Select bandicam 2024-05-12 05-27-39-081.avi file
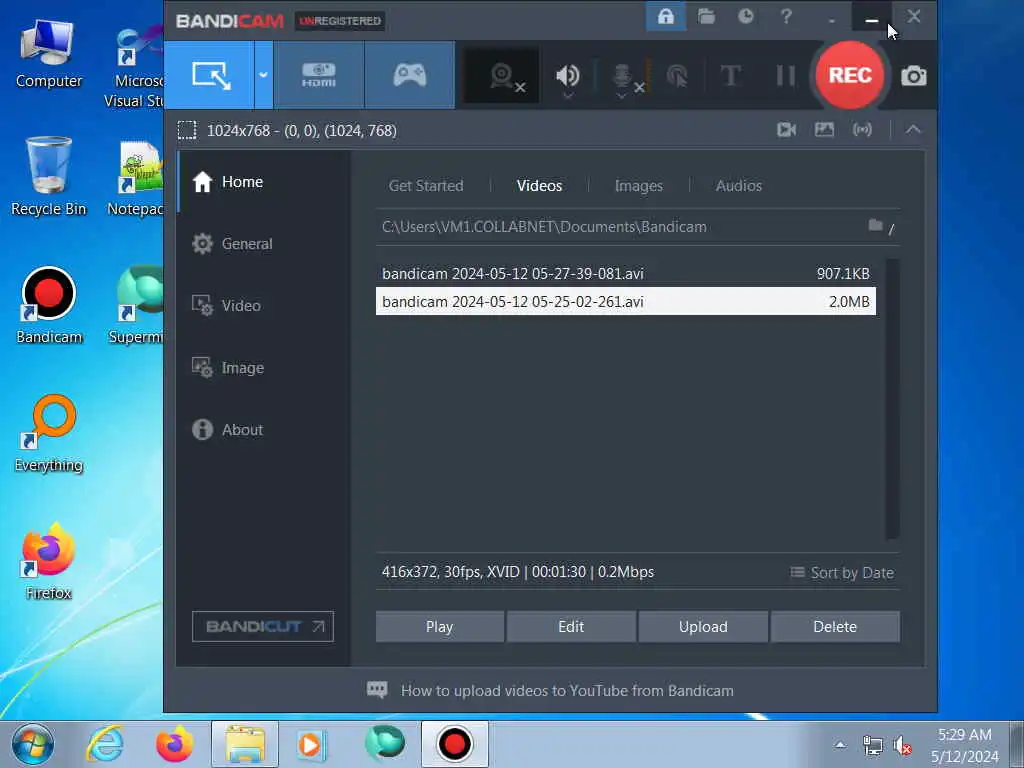Image resolution: width=1024 pixels, height=768 pixels. tap(626, 274)
